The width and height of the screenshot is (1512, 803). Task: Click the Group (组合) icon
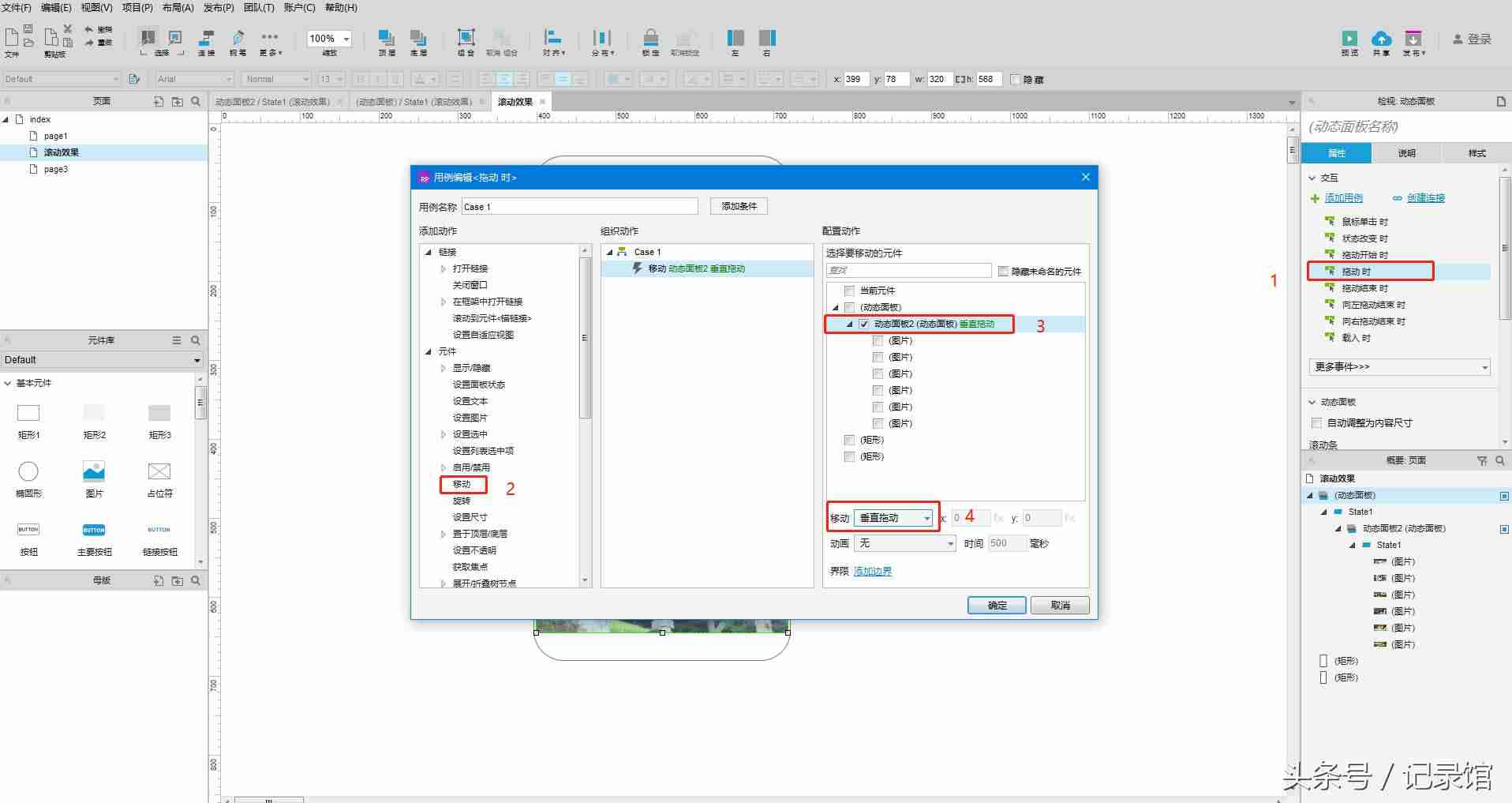click(x=466, y=38)
